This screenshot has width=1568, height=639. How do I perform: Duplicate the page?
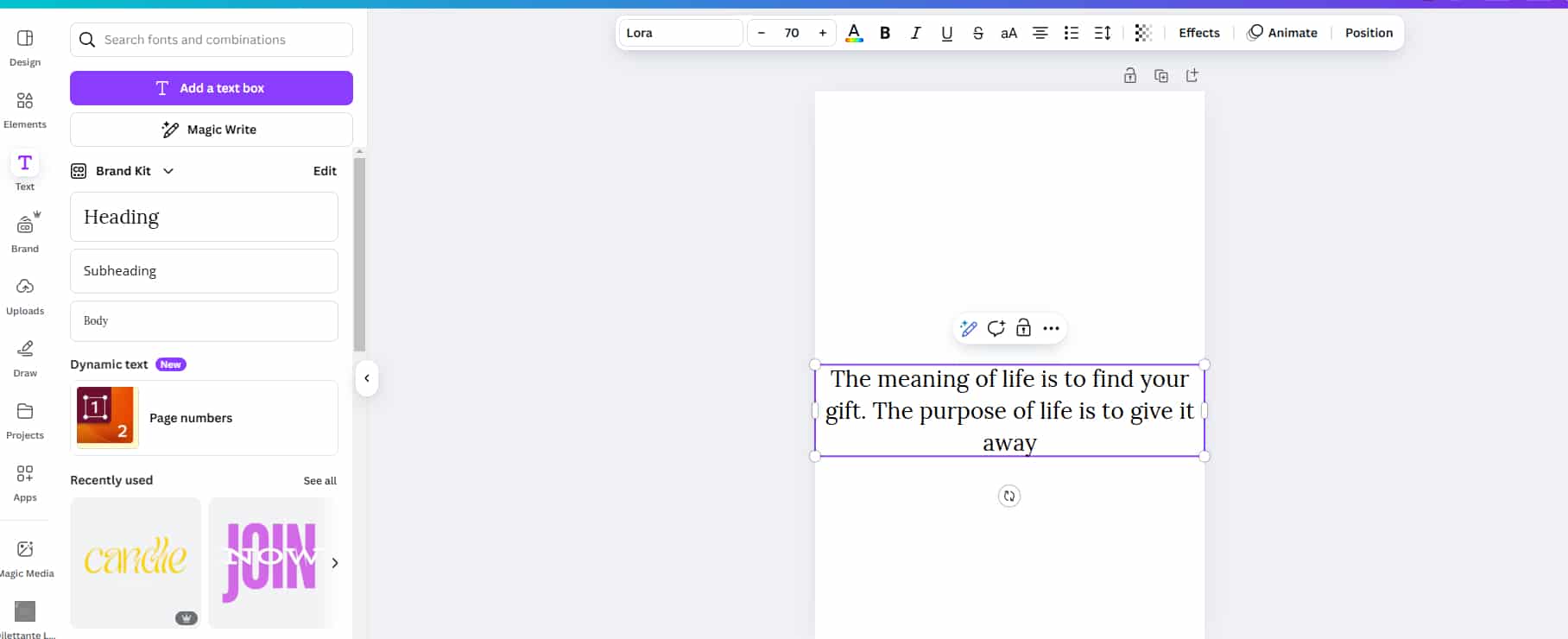point(1161,76)
